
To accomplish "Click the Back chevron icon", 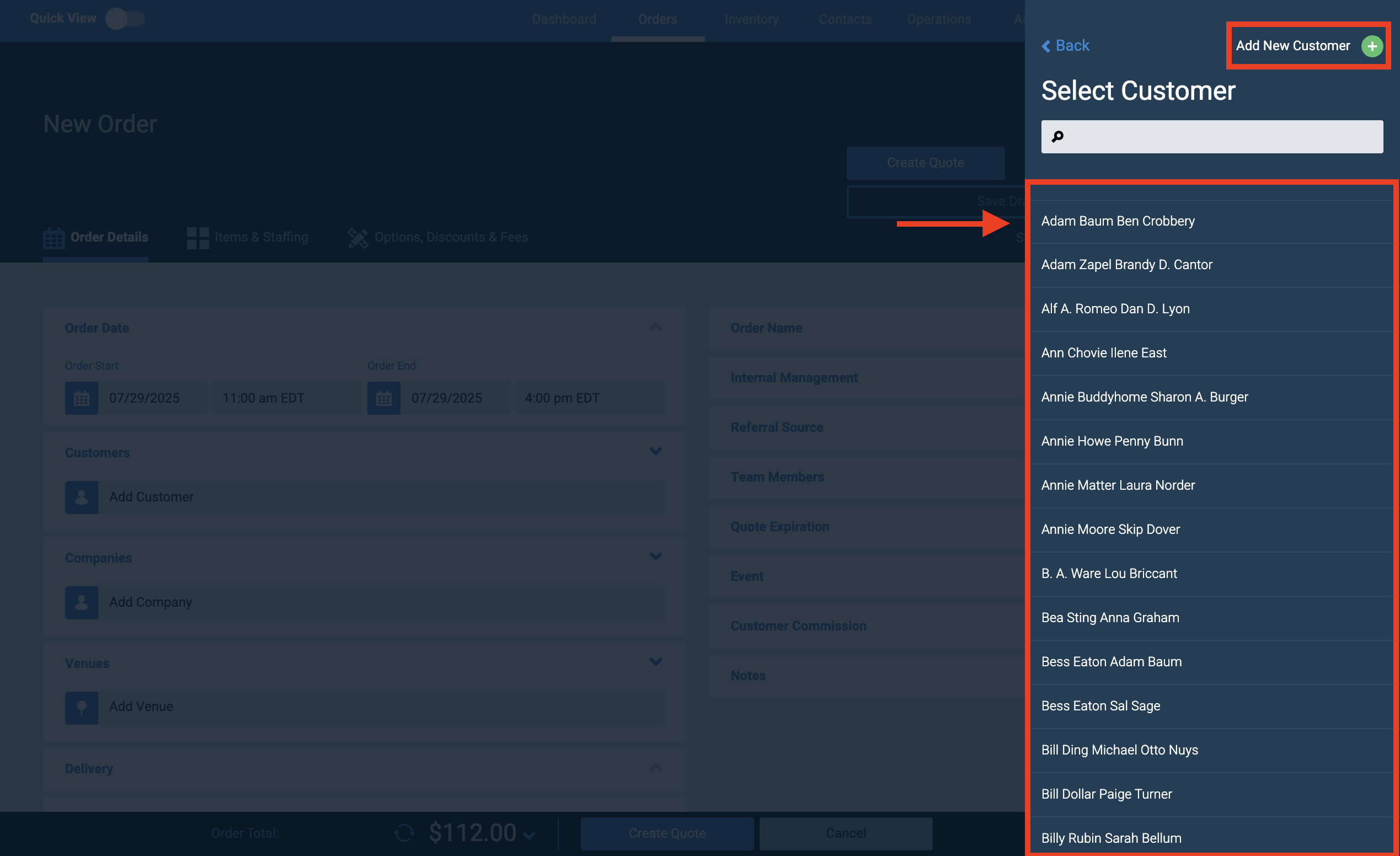I will point(1045,46).
